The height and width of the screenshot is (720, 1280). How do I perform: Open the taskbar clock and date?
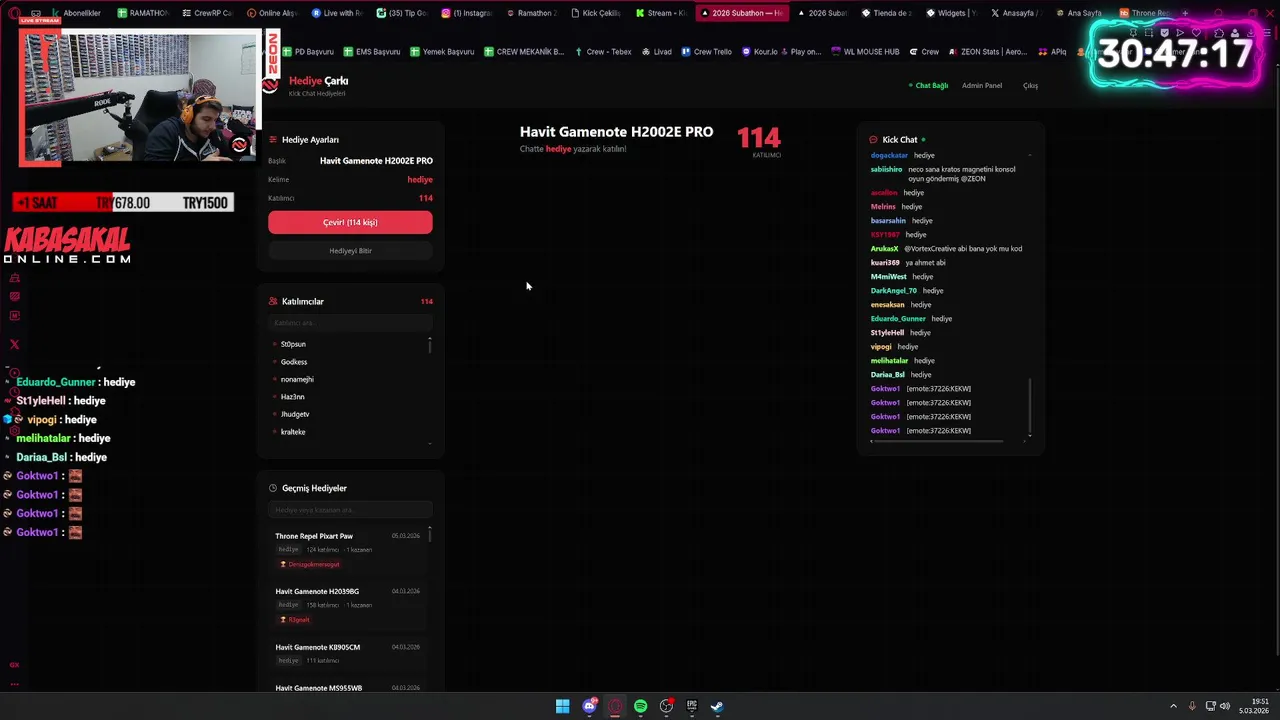click(1254, 706)
